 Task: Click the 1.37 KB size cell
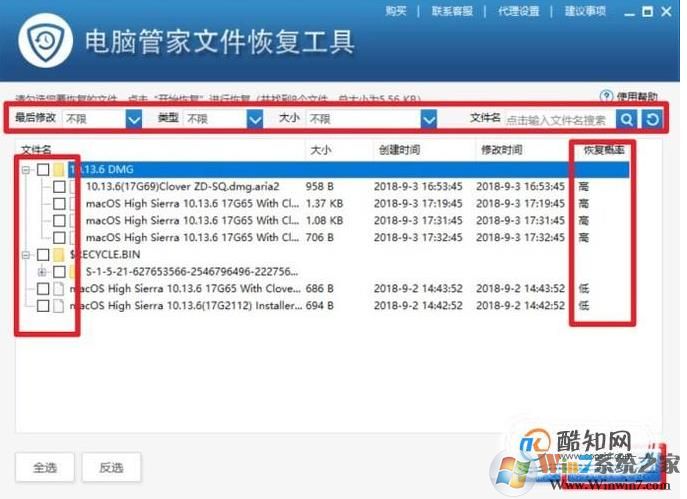pyautogui.click(x=324, y=204)
